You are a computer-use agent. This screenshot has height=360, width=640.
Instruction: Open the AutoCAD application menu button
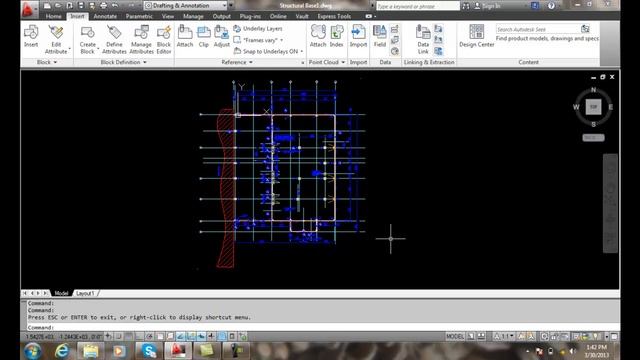pyautogui.click(x=28, y=9)
